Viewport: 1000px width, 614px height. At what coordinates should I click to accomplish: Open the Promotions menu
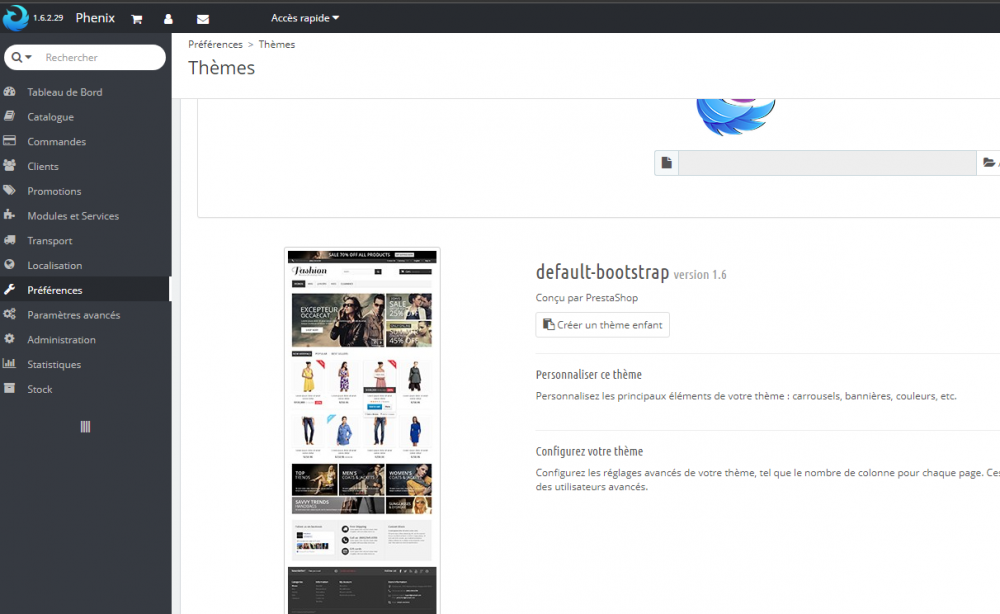pyautogui.click(x=85, y=191)
